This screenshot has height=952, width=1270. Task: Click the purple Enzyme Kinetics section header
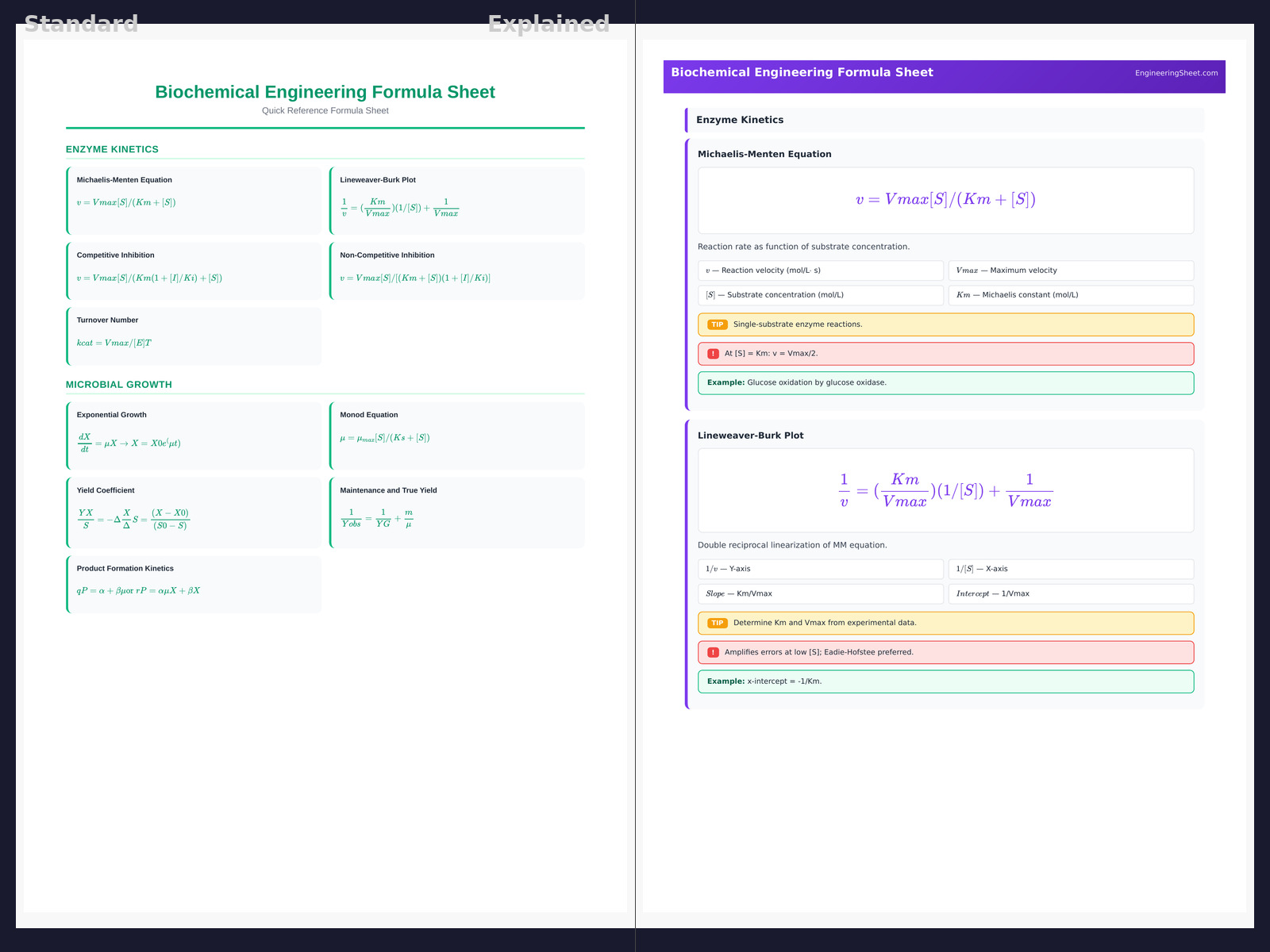pyautogui.click(x=945, y=120)
